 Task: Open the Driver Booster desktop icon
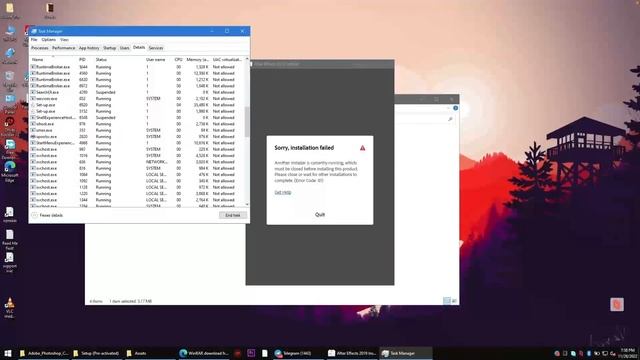[10, 127]
